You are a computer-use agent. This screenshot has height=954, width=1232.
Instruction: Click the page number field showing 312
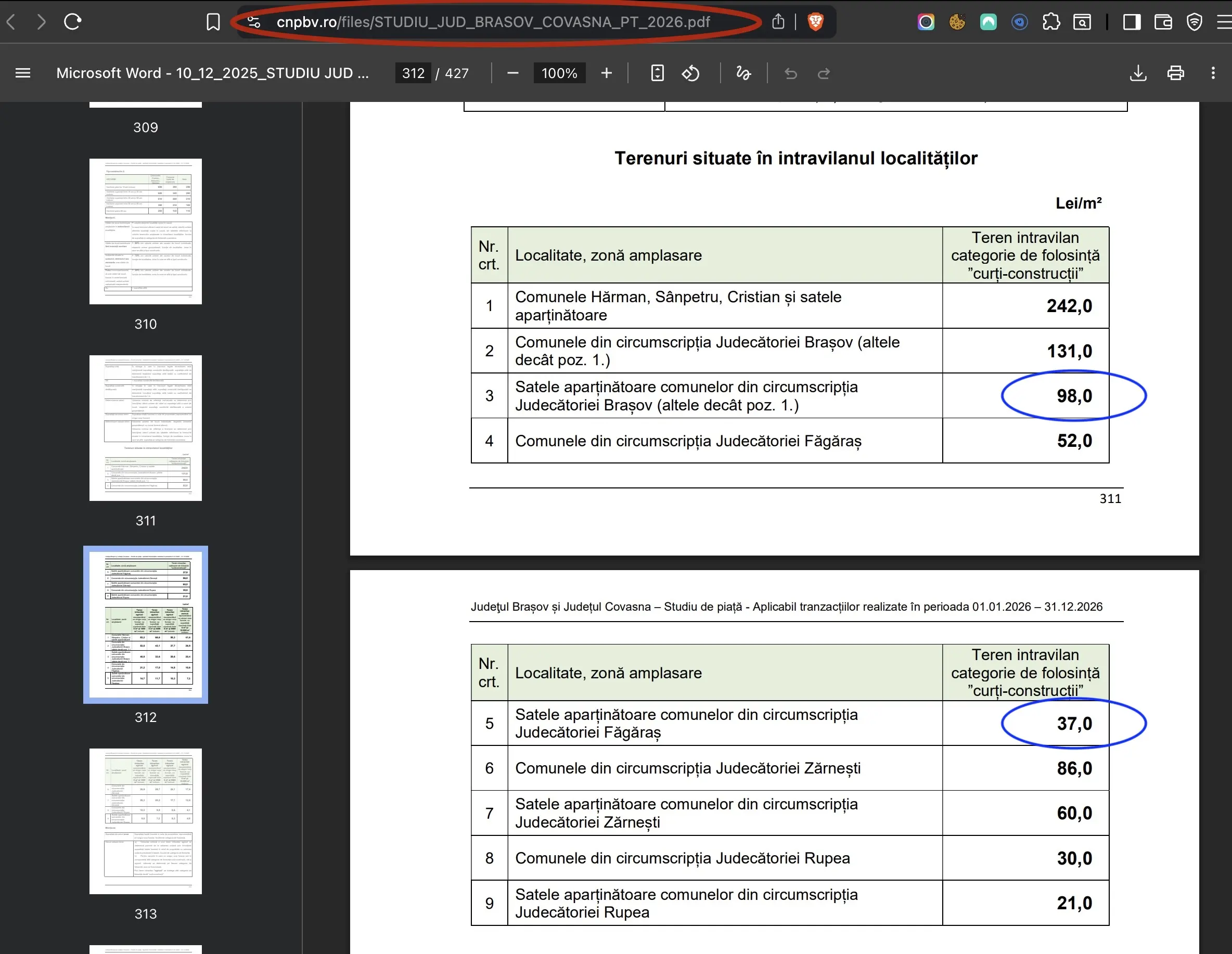click(413, 73)
